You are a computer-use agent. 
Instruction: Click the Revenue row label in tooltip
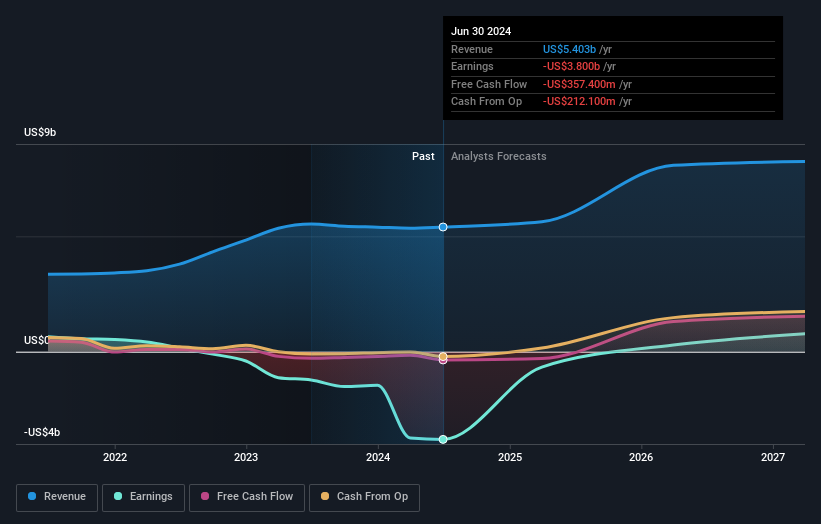pyautogui.click(x=472, y=49)
